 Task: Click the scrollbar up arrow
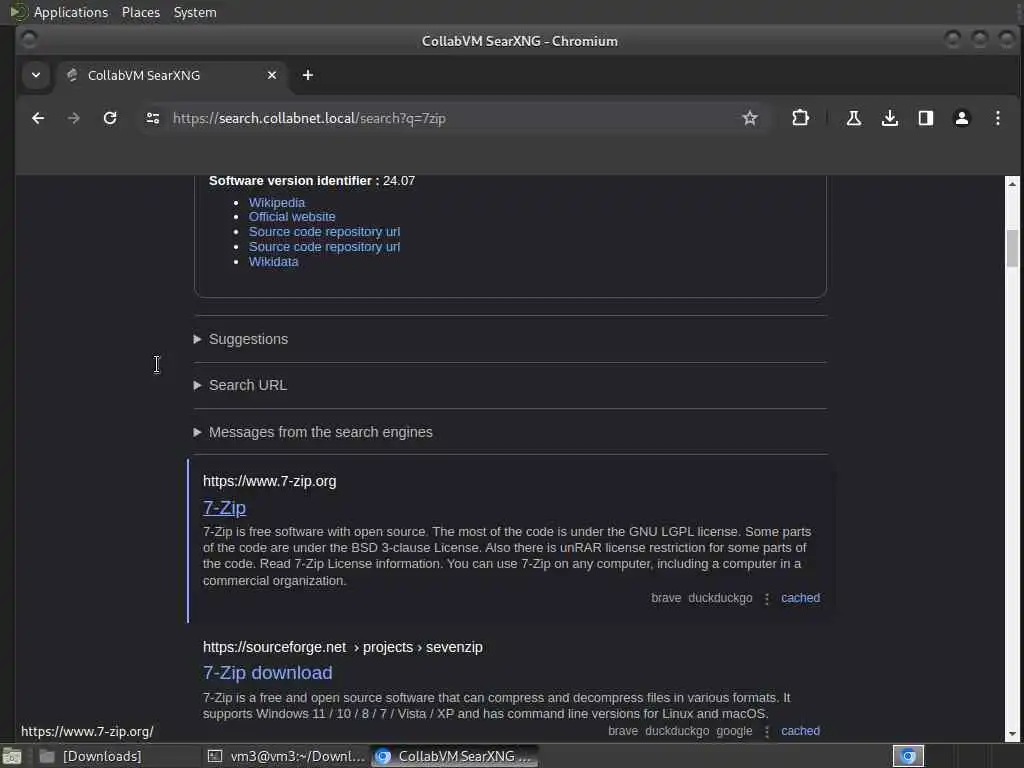click(x=1012, y=184)
